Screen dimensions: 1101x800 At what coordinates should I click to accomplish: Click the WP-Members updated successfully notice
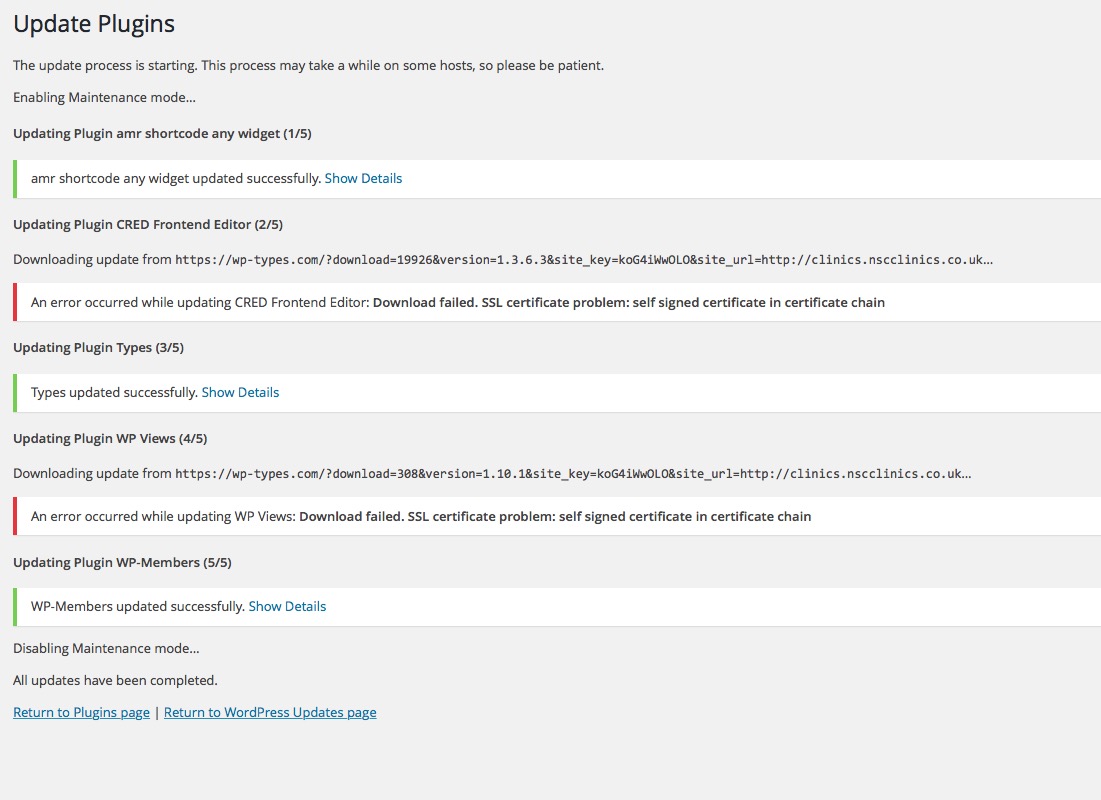click(138, 606)
